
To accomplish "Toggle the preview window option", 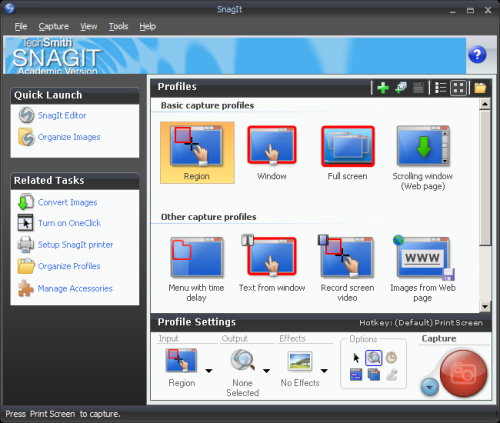I will click(x=374, y=358).
